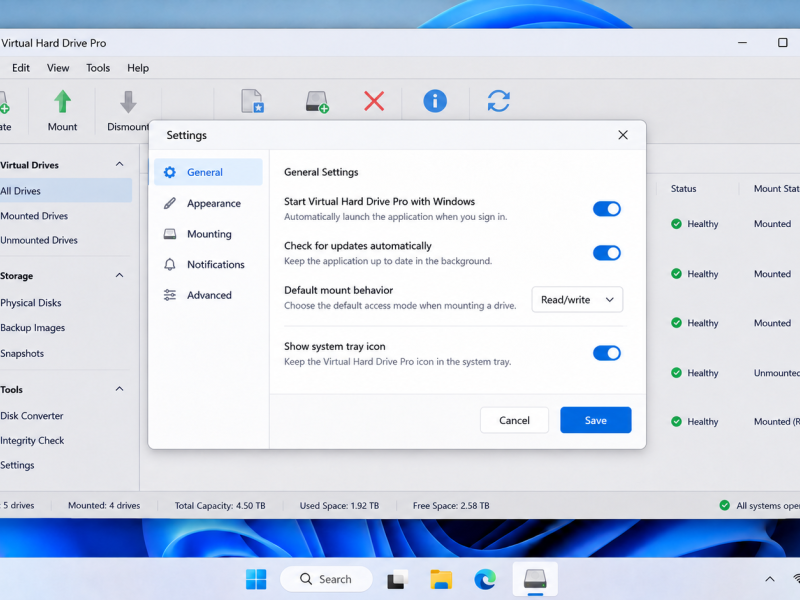
Task: Click the gear icon beside General
Action: (170, 172)
